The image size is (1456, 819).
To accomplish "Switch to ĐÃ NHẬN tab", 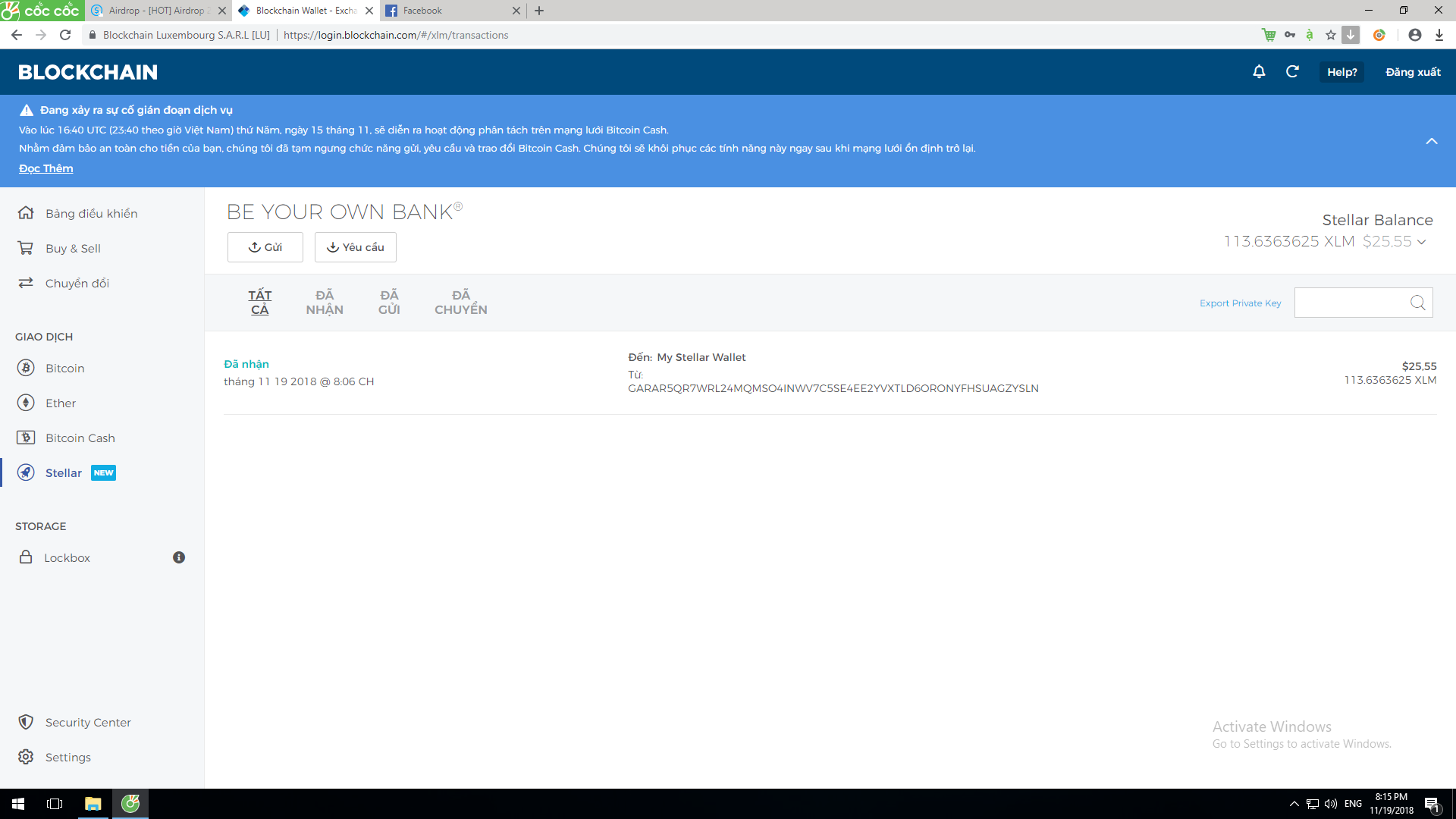I will click(x=325, y=302).
